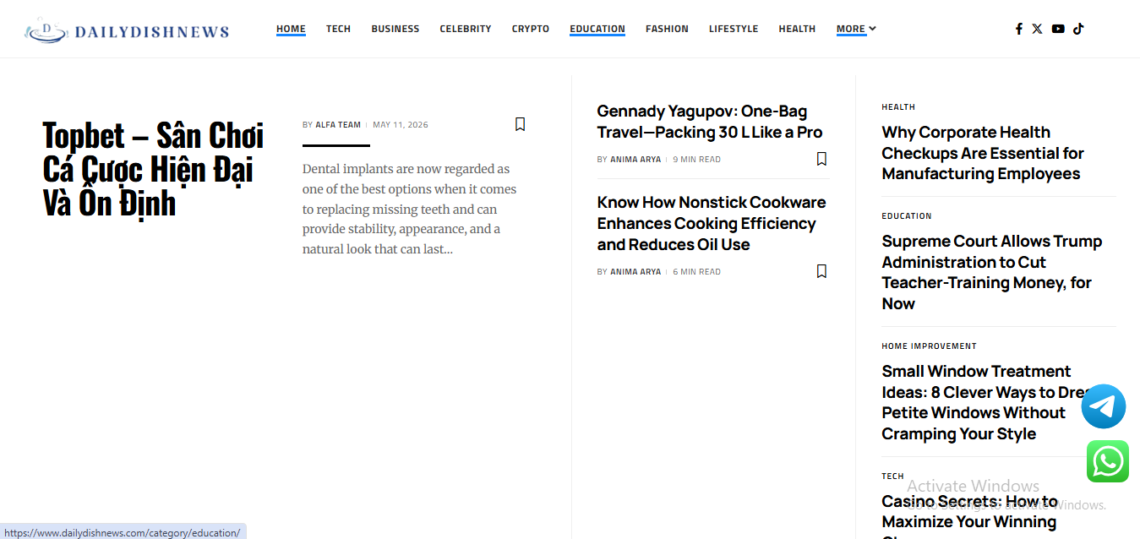Screen dimensions: 1140x539
Task: Click the 6 min read label
Action: [x=697, y=272]
